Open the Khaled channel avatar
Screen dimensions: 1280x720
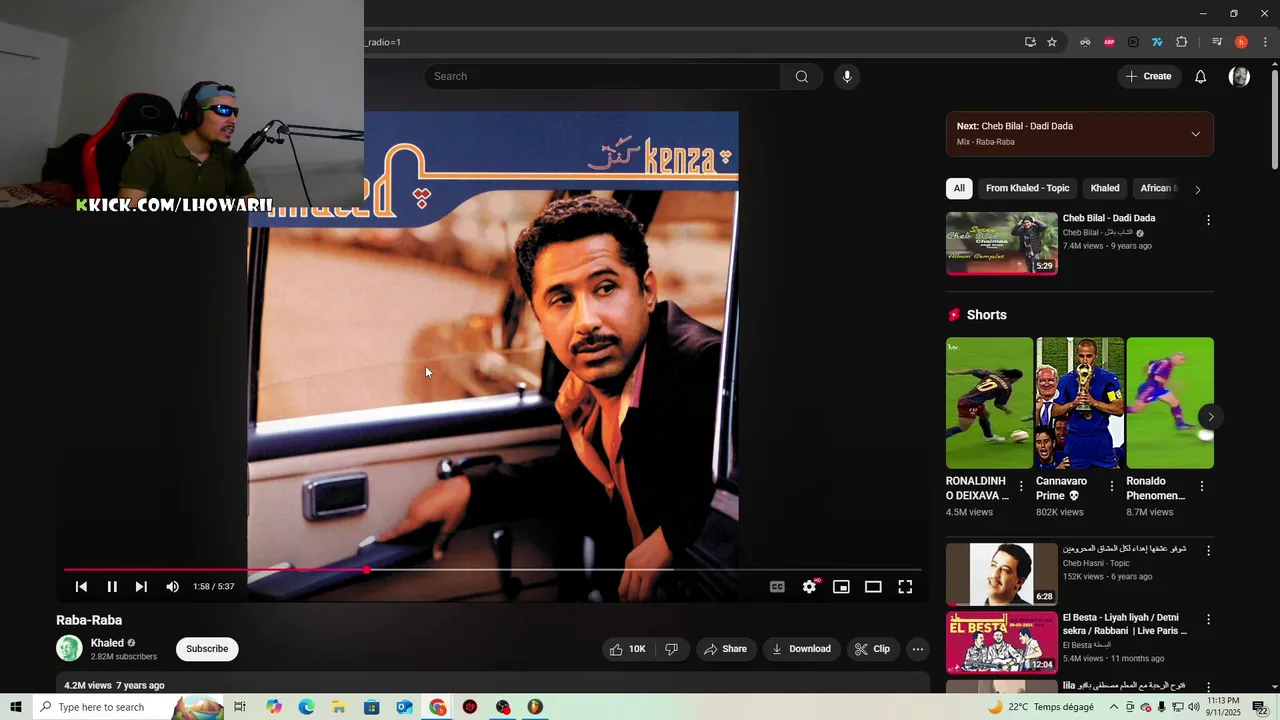point(69,648)
